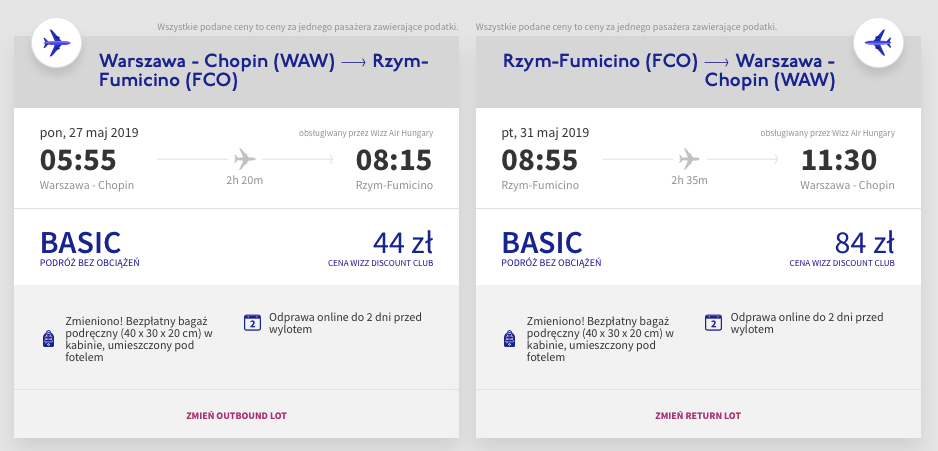The height and width of the screenshot is (451, 938).
Task: Click the Warszawa - Chopin to Rzym-Fumicino heading
Action: pos(264,71)
